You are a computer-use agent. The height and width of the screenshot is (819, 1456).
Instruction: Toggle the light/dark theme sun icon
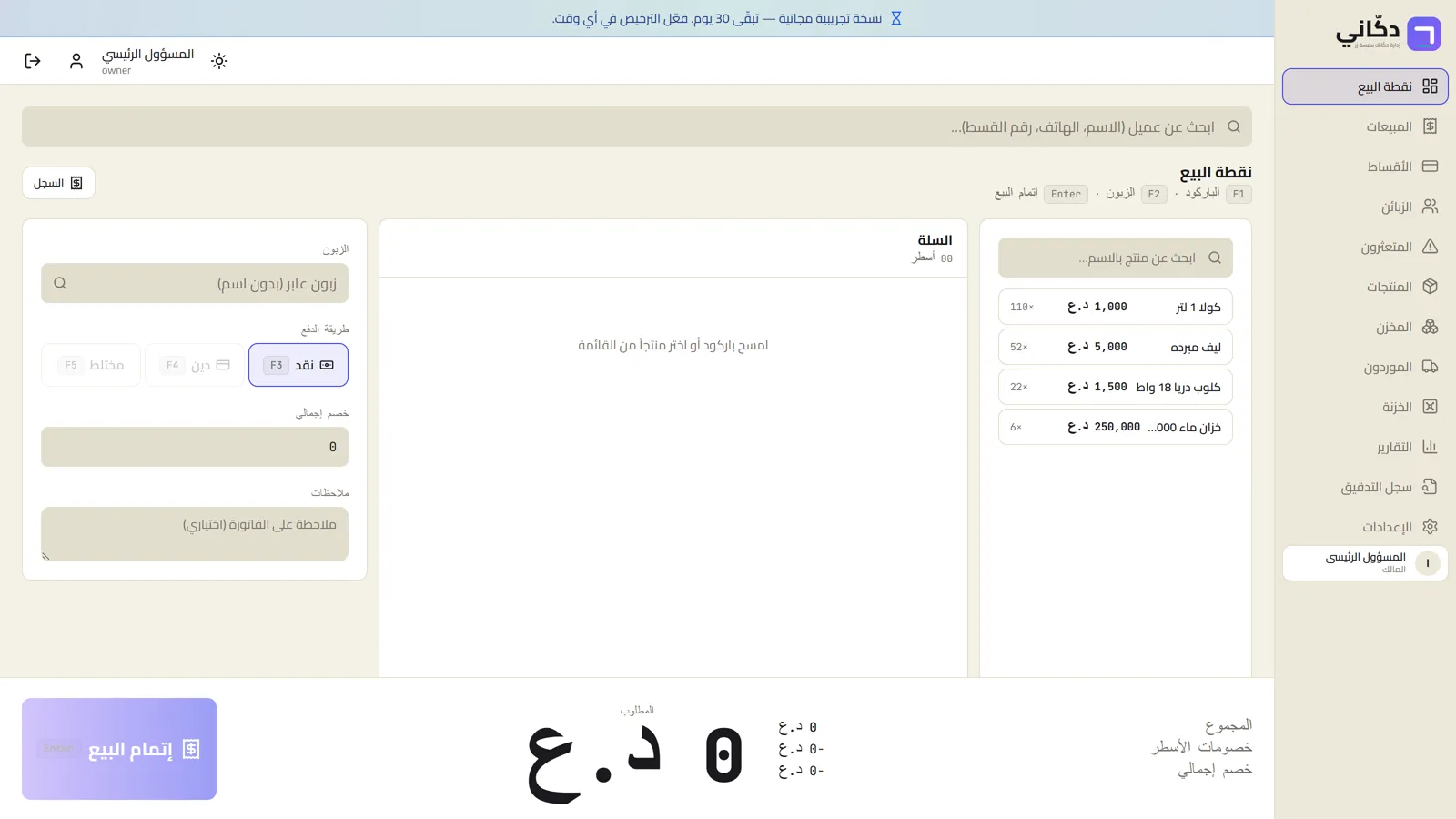(x=219, y=61)
